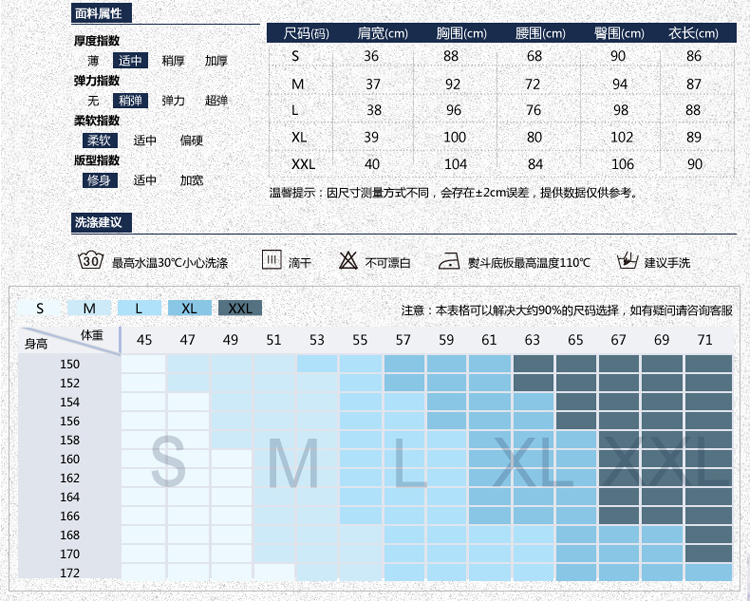750x601 pixels.
Task: Select the 柔软 softness option
Action: tap(98, 141)
